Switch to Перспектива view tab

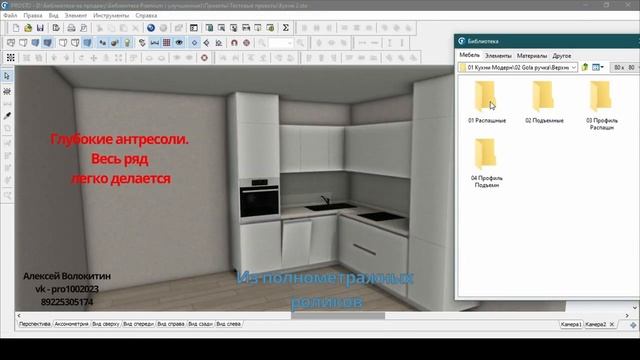35,324
